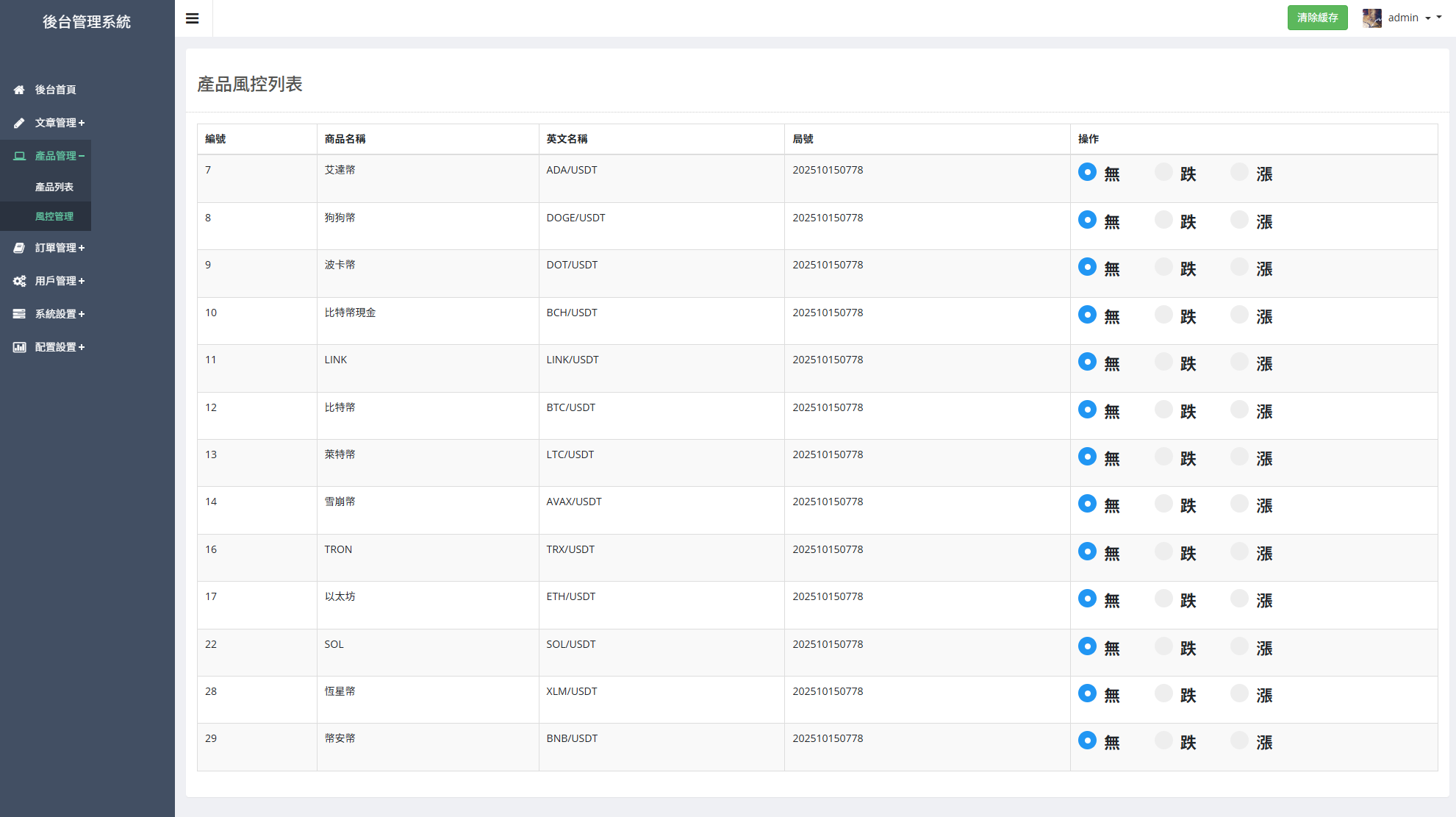Open the 產品列表 submenu item

pyautogui.click(x=54, y=187)
